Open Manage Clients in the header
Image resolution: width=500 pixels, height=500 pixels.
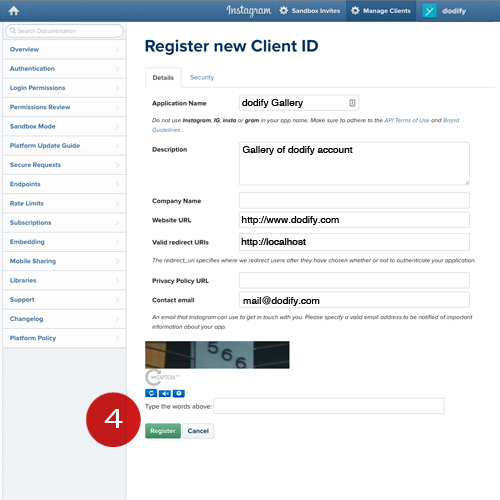pyautogui.click(x=381, y=11)
